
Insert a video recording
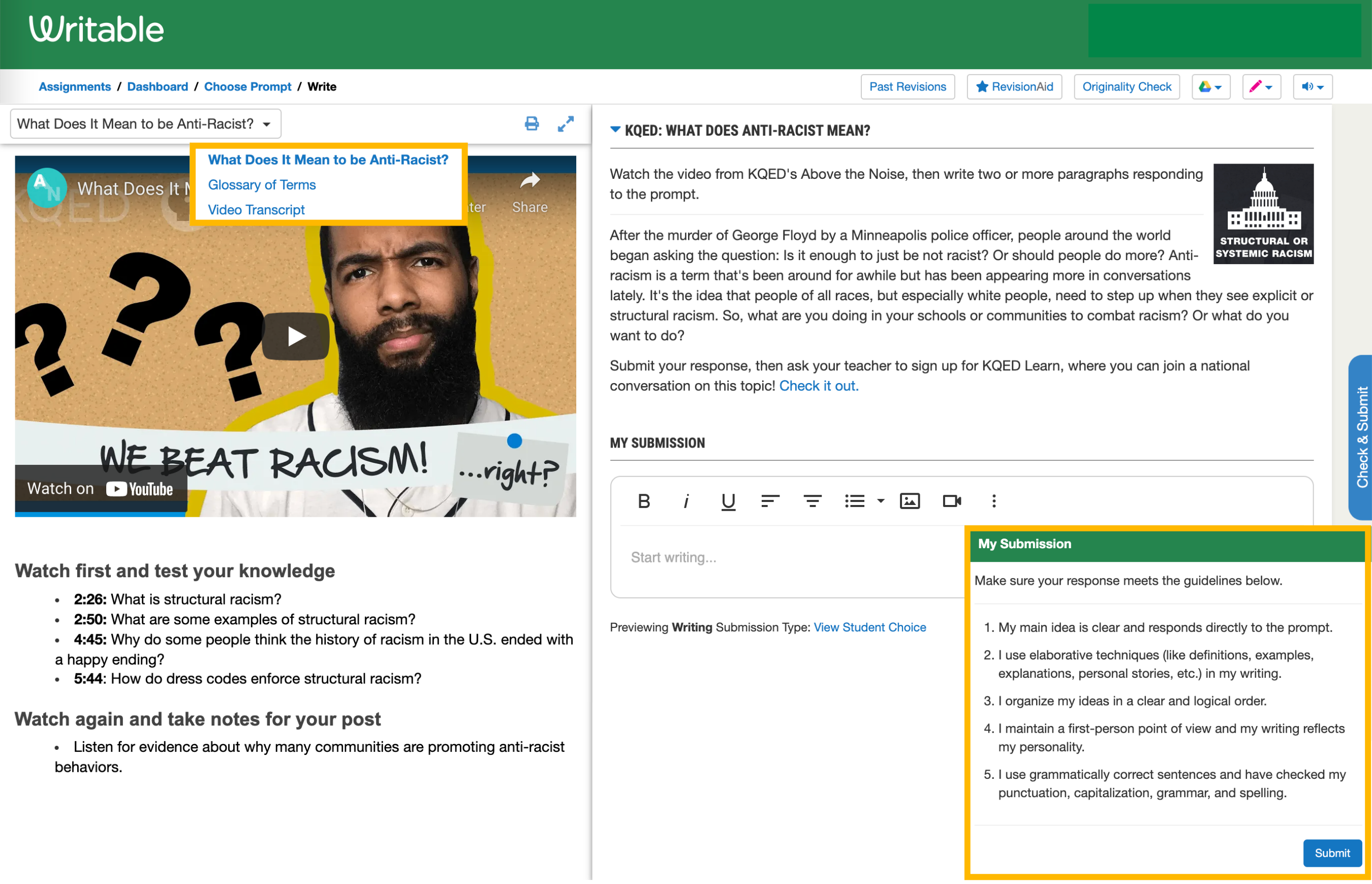952,502
